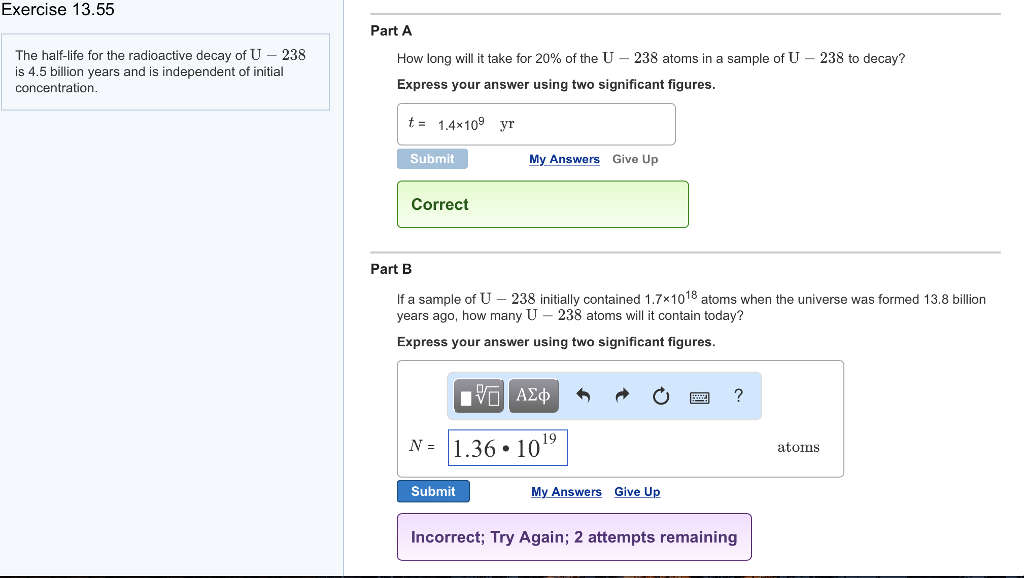This screenshot has height=578, width=1024.
Task: View My Answers in Part B
Action: click(x=566, y=491)
